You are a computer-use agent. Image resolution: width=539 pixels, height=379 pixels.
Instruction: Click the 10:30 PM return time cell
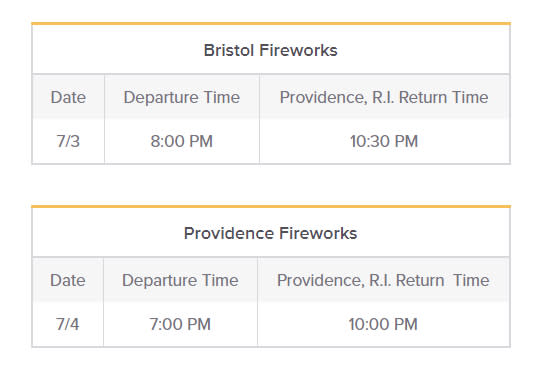tap(384, 141)
